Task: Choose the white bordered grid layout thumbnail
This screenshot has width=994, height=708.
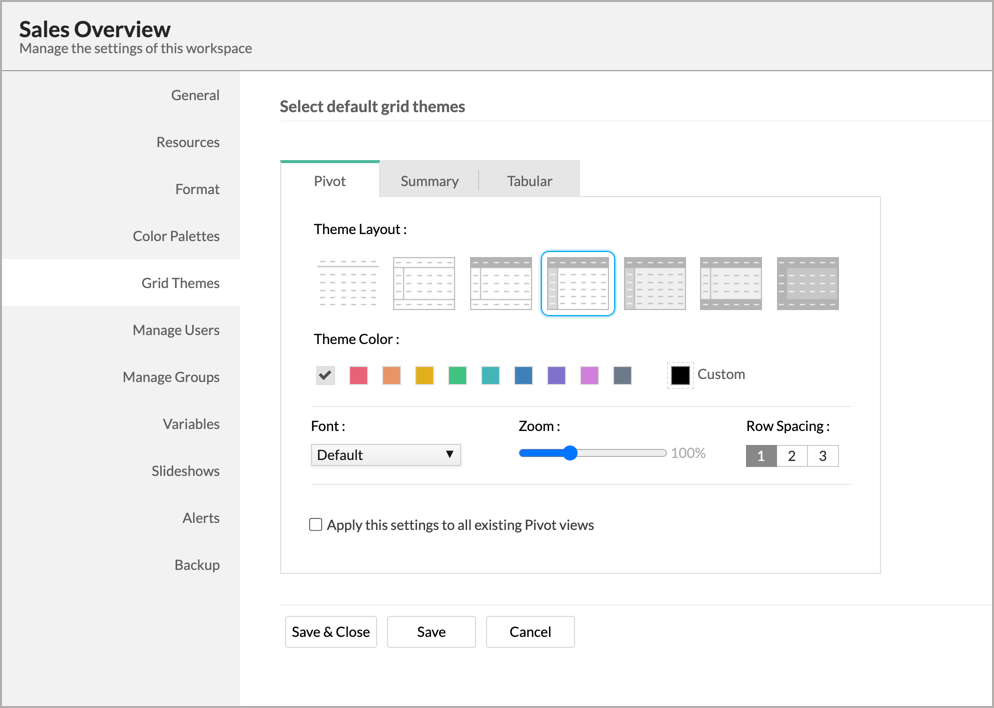Action: 424,283
